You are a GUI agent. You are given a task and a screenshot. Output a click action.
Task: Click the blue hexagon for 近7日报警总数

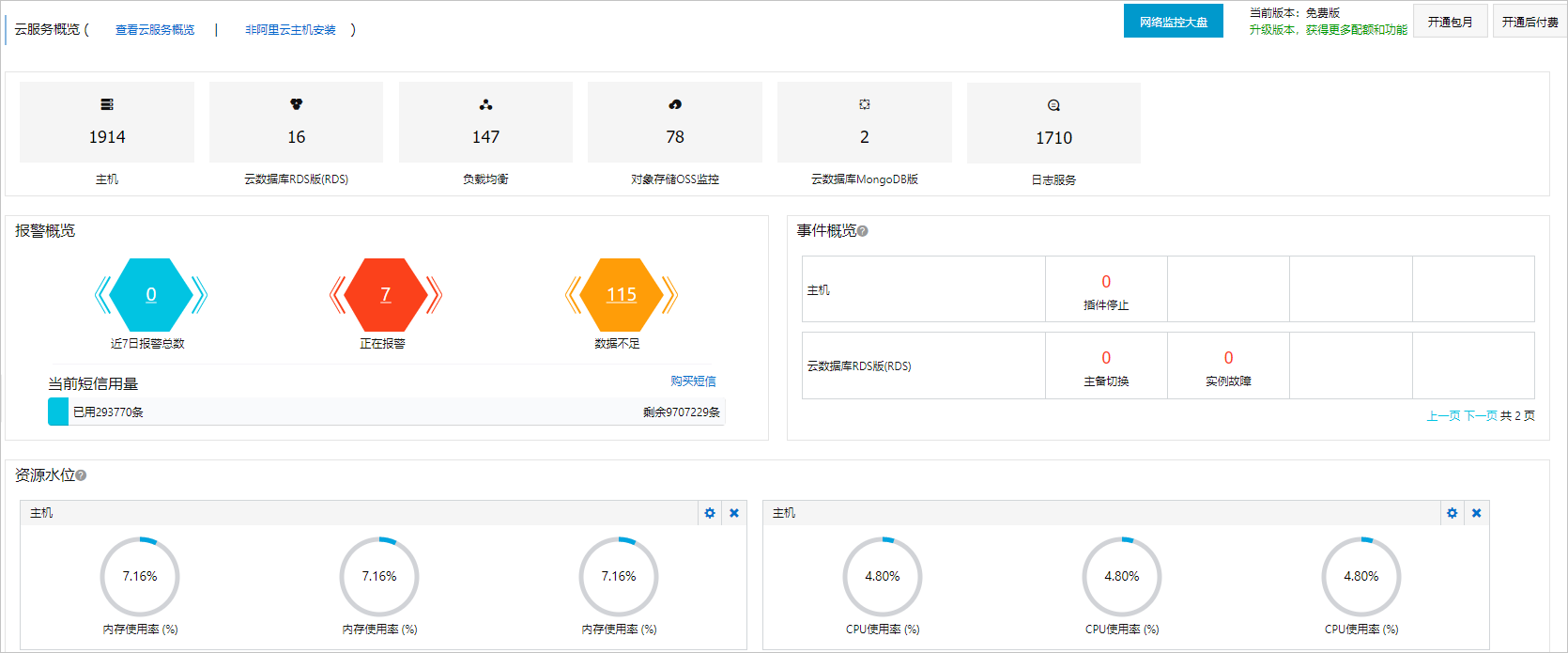[151, 295]
